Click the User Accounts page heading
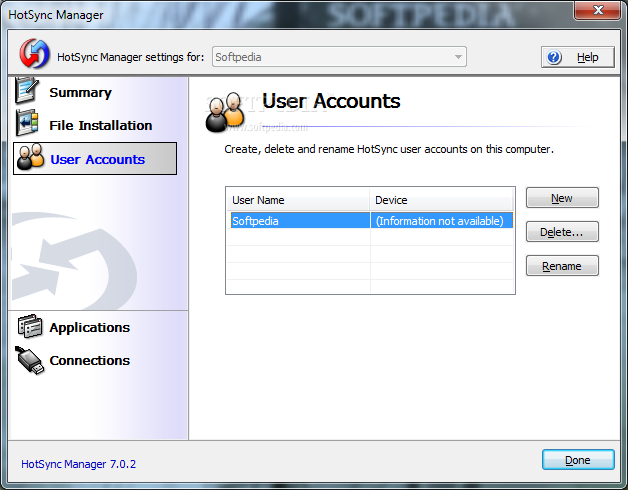 click(x=331, y=101)
